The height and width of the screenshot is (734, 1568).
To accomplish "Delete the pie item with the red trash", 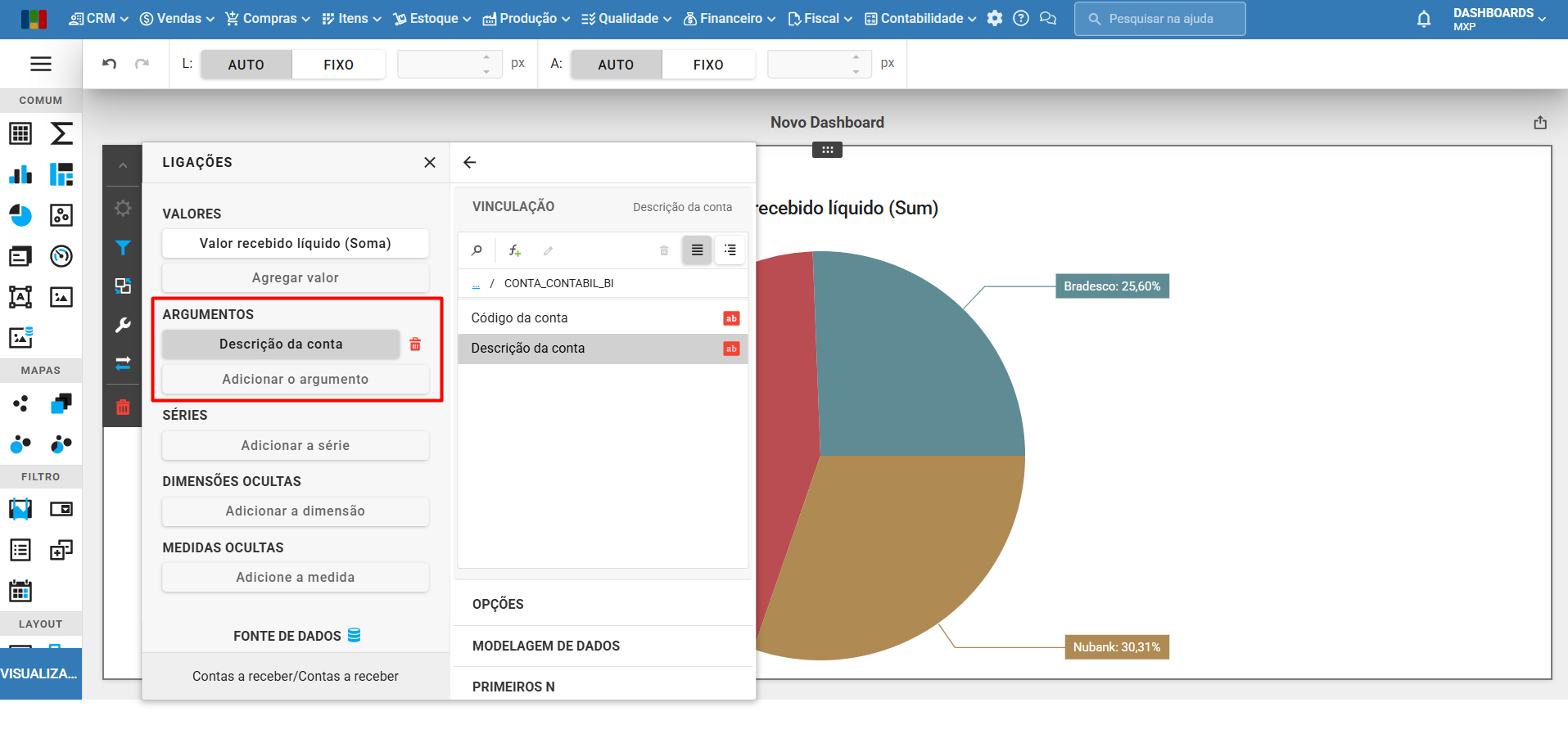I will 123,407.
